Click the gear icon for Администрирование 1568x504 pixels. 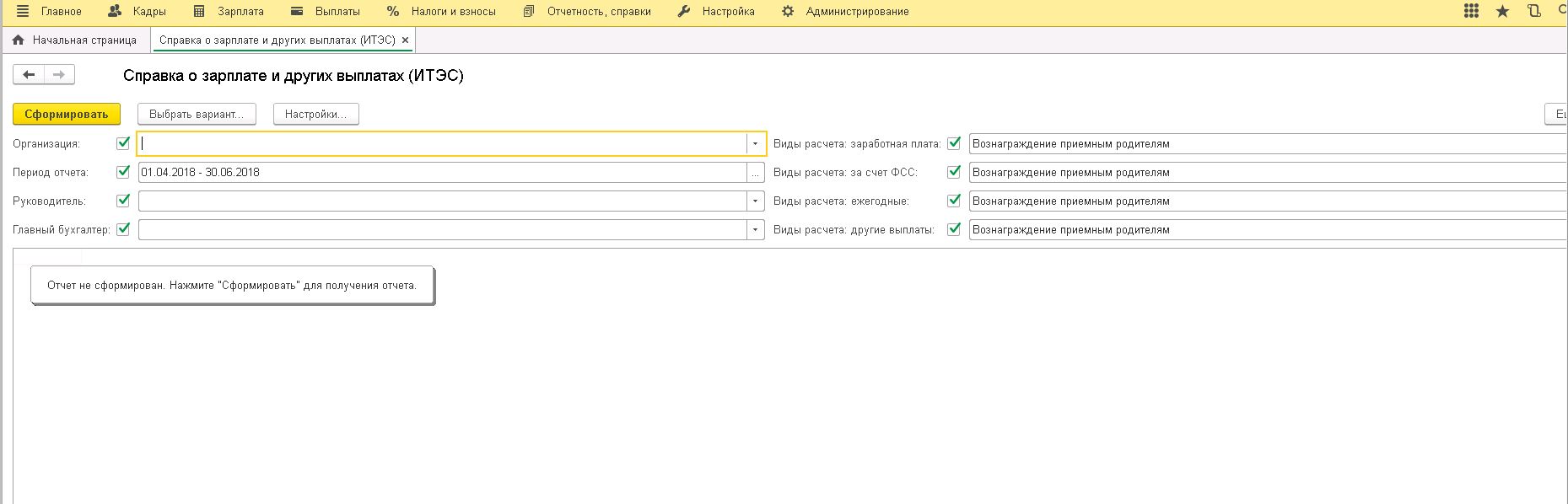coord(788,12)
